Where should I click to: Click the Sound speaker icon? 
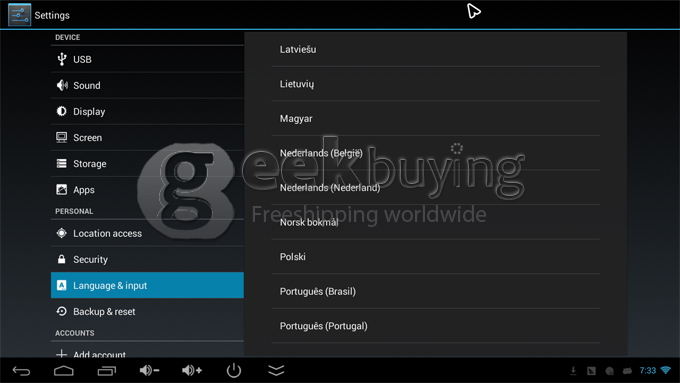(x=62, y=85)
